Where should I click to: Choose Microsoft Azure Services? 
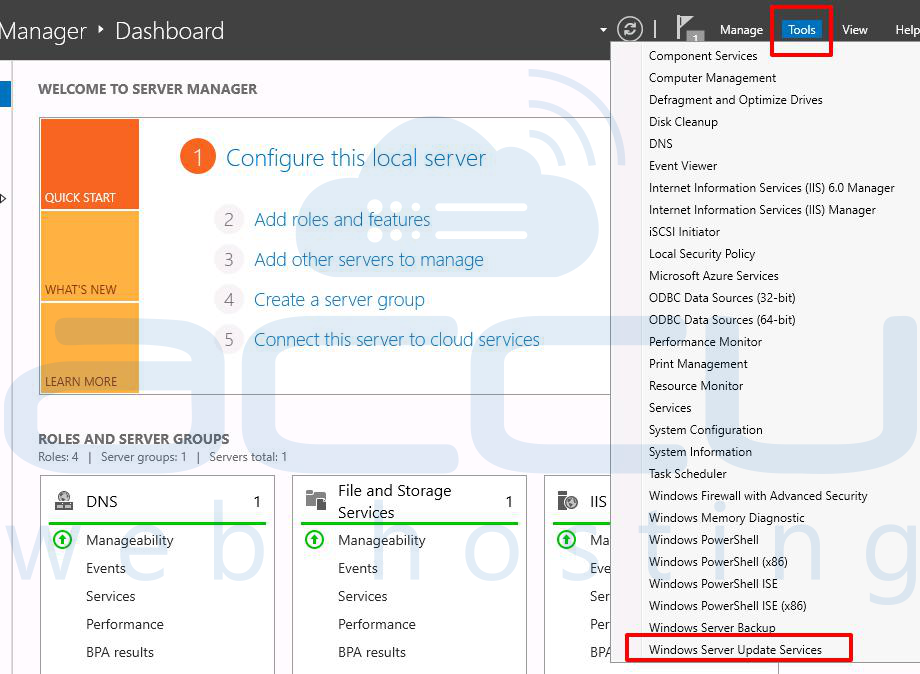713,276
